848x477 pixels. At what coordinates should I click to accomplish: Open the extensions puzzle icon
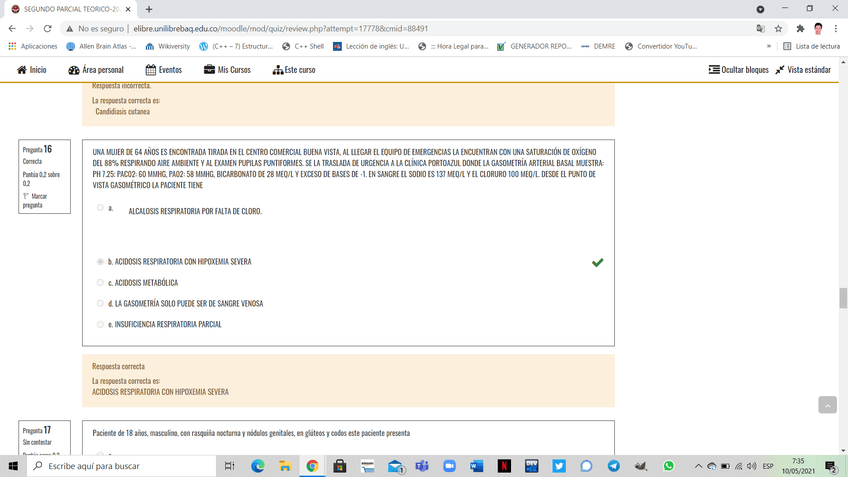tap(800, 29)
